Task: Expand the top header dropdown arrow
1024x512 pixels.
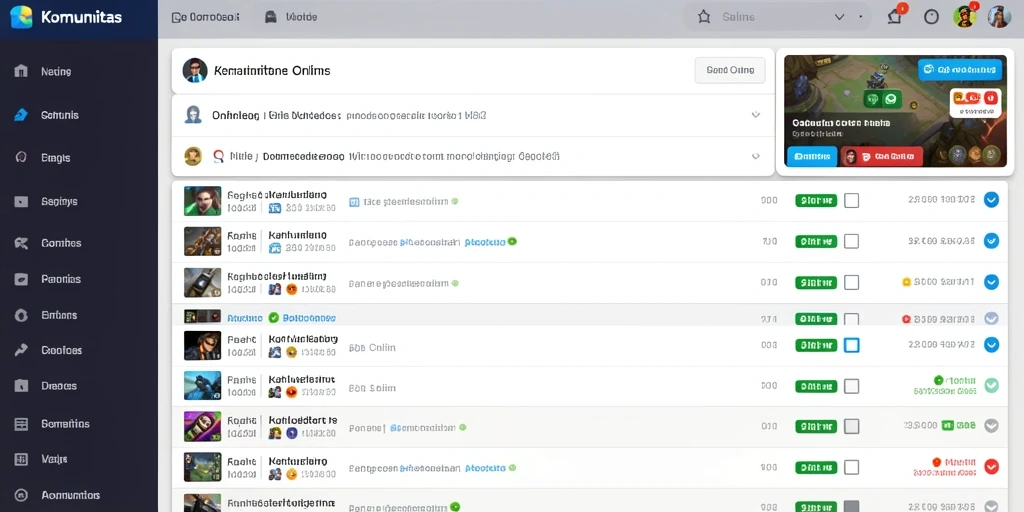Action: click(840, 17)
